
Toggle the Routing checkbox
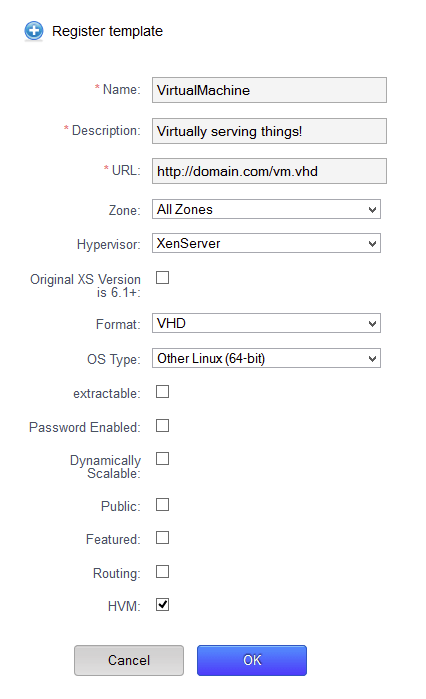(x=162, y=572)
